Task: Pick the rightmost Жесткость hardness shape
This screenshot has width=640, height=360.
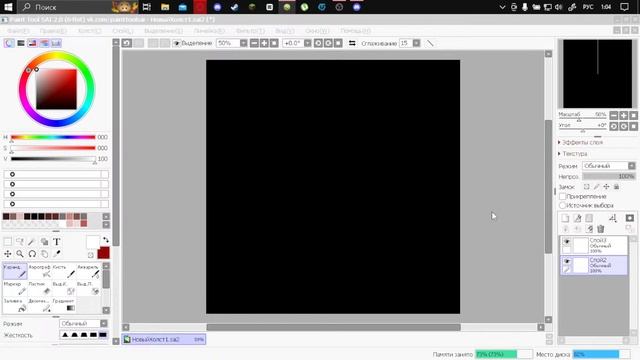Action: (103, 335)
